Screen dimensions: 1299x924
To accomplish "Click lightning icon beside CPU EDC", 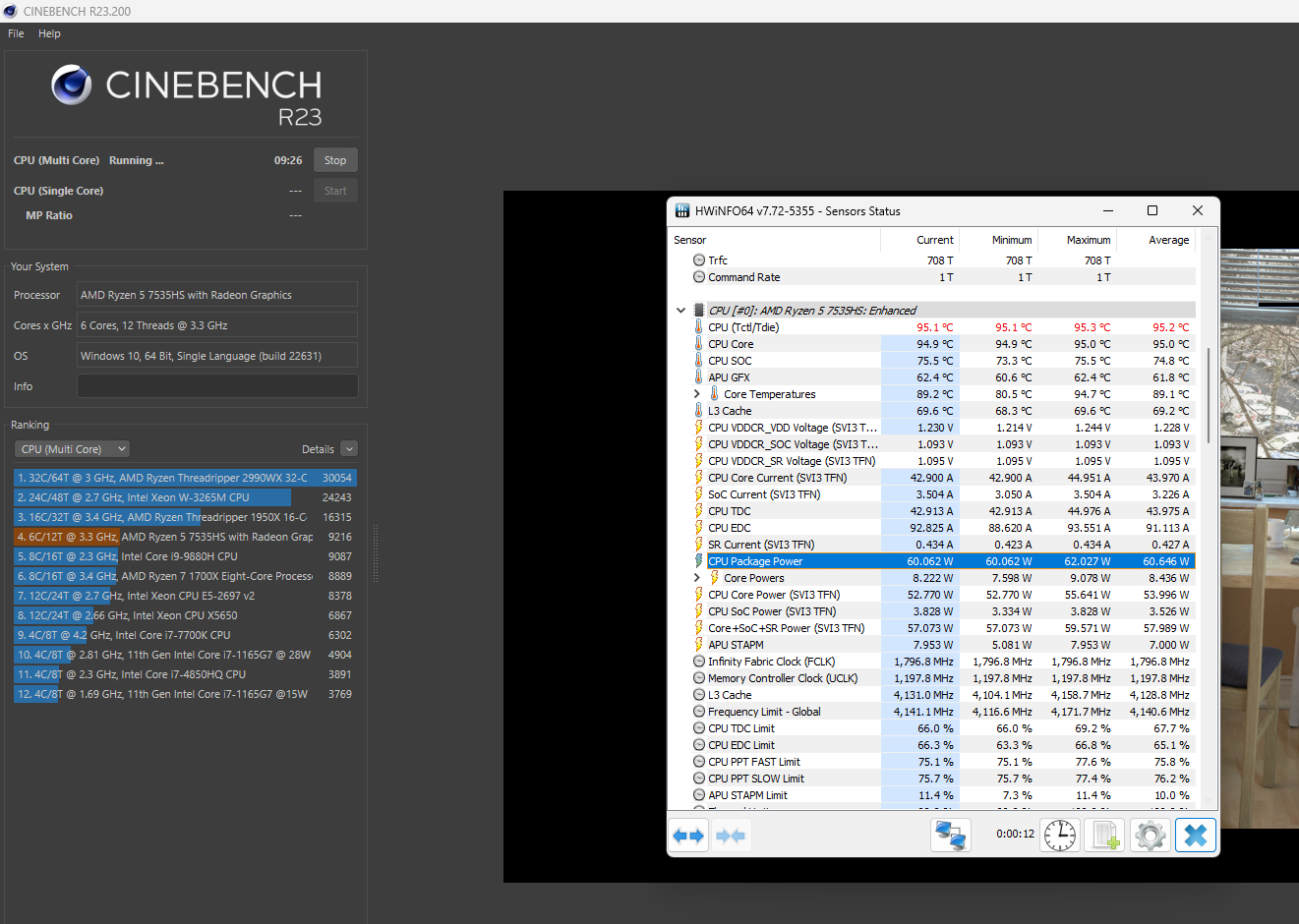I will [x=699, y=528].
